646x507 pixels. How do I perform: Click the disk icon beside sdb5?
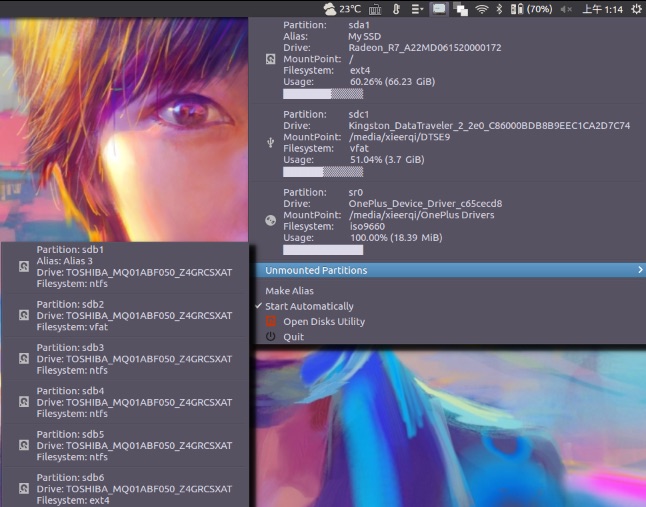24,446
